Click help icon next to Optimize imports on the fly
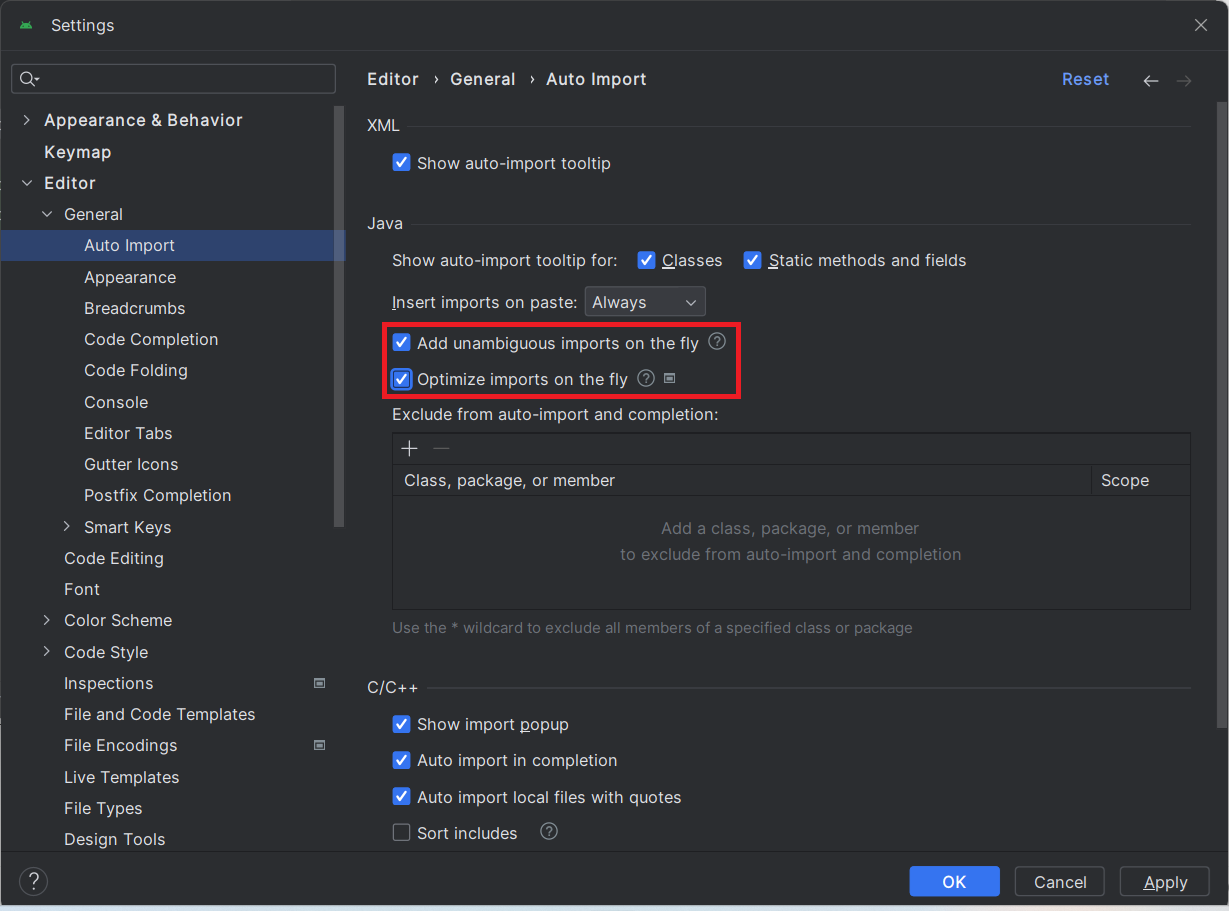This screenshot has height=911, width=1229. (x=646, y=378)
